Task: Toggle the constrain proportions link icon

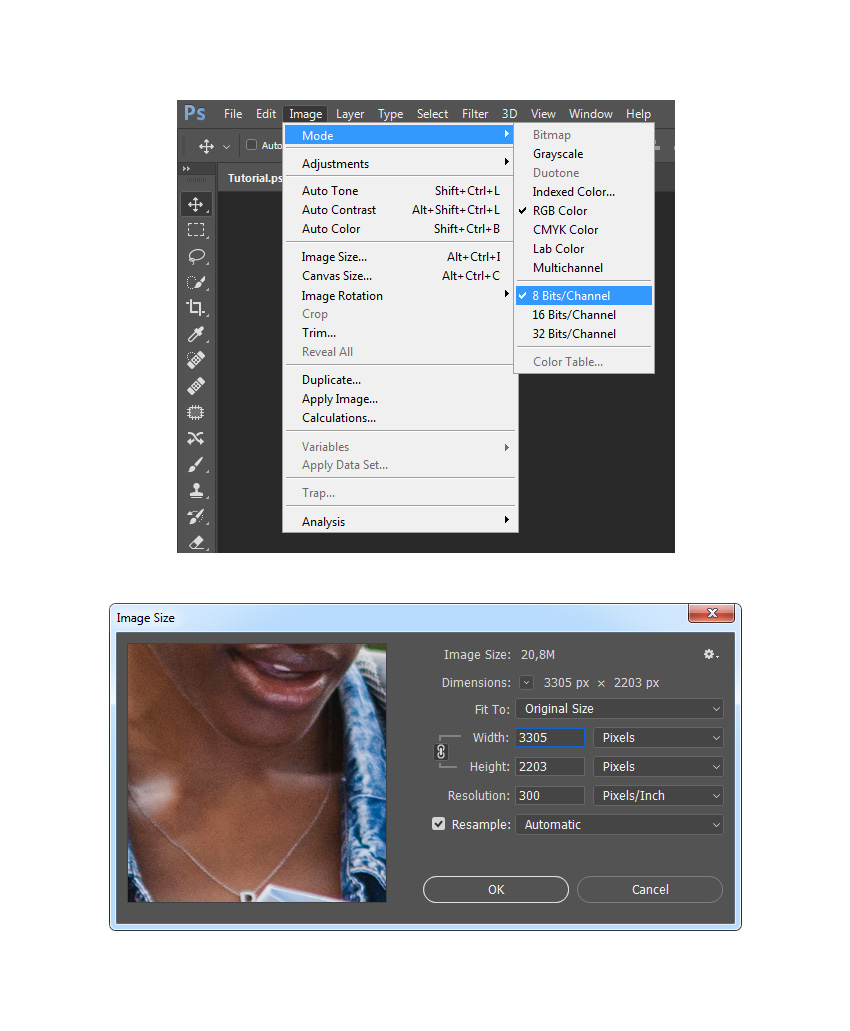Action: point(441,752)
